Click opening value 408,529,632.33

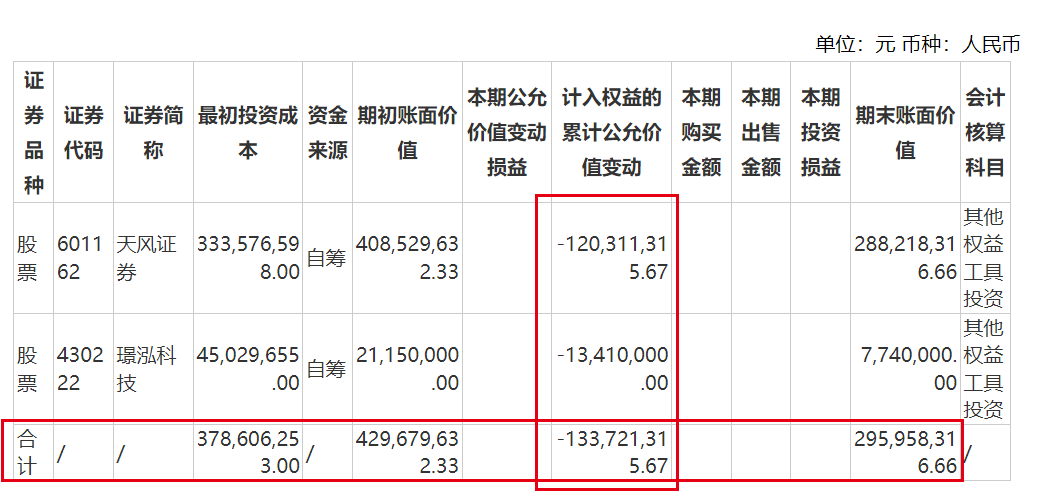point(407,258)
